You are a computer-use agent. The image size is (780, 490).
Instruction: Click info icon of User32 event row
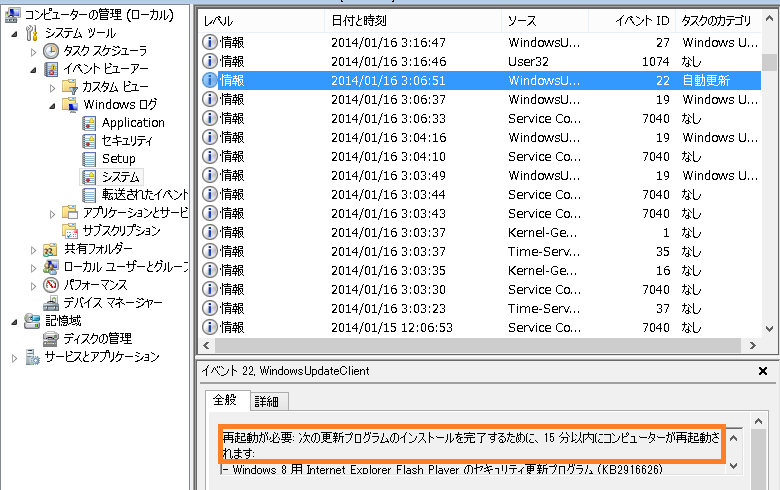tap(209, 61)
